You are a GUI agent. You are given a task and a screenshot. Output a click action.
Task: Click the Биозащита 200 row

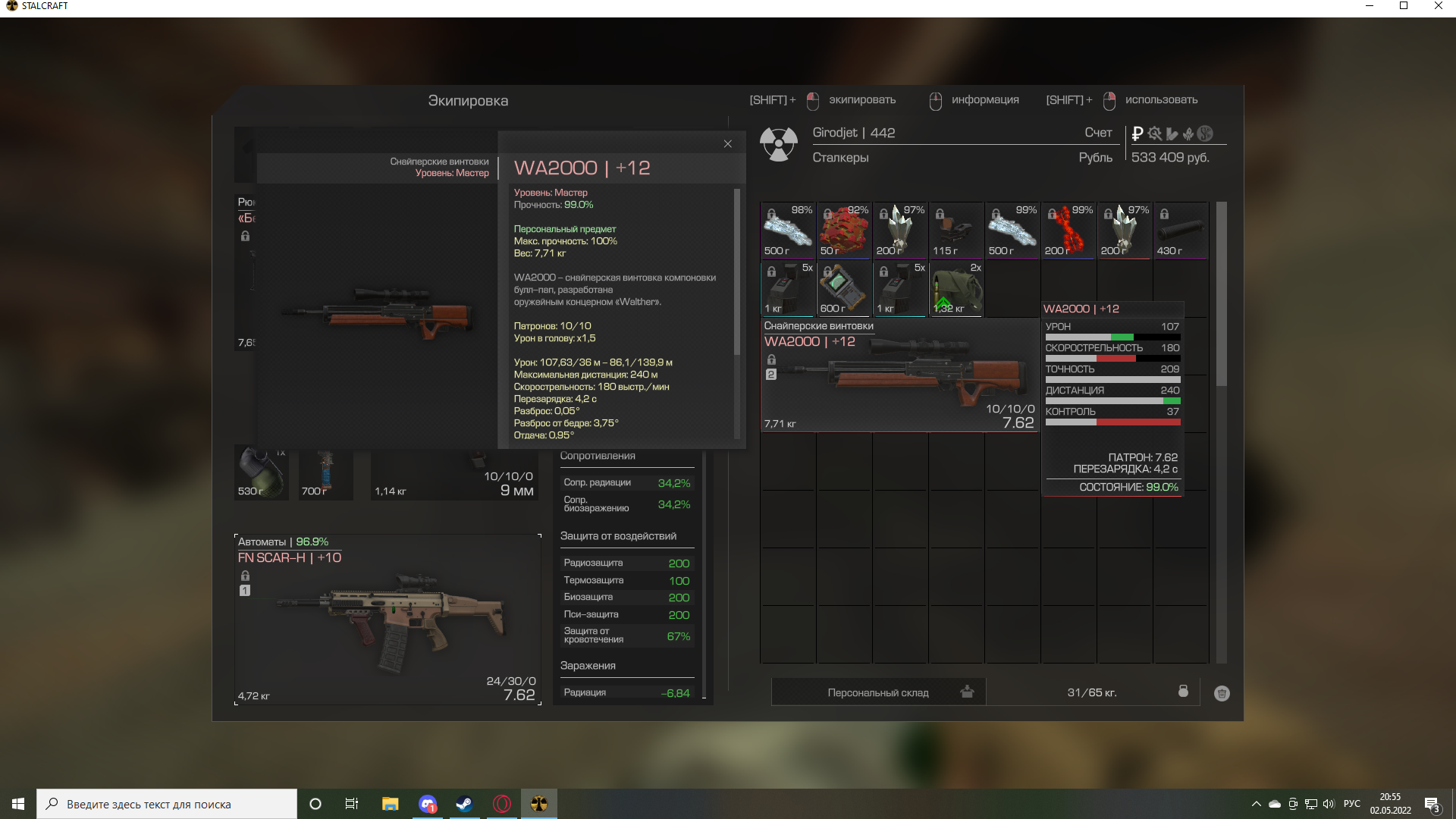(x=627, y=597)
